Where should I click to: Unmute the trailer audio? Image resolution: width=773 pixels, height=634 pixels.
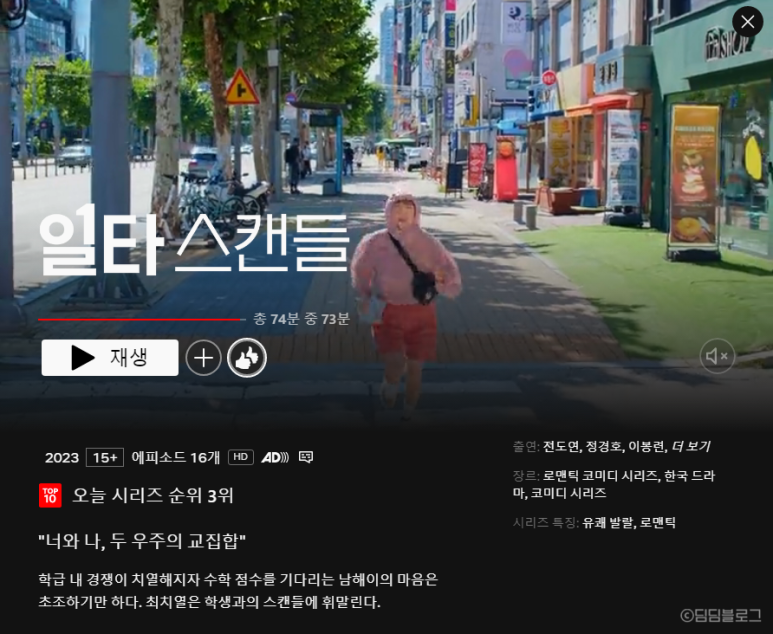pos(717,355)
